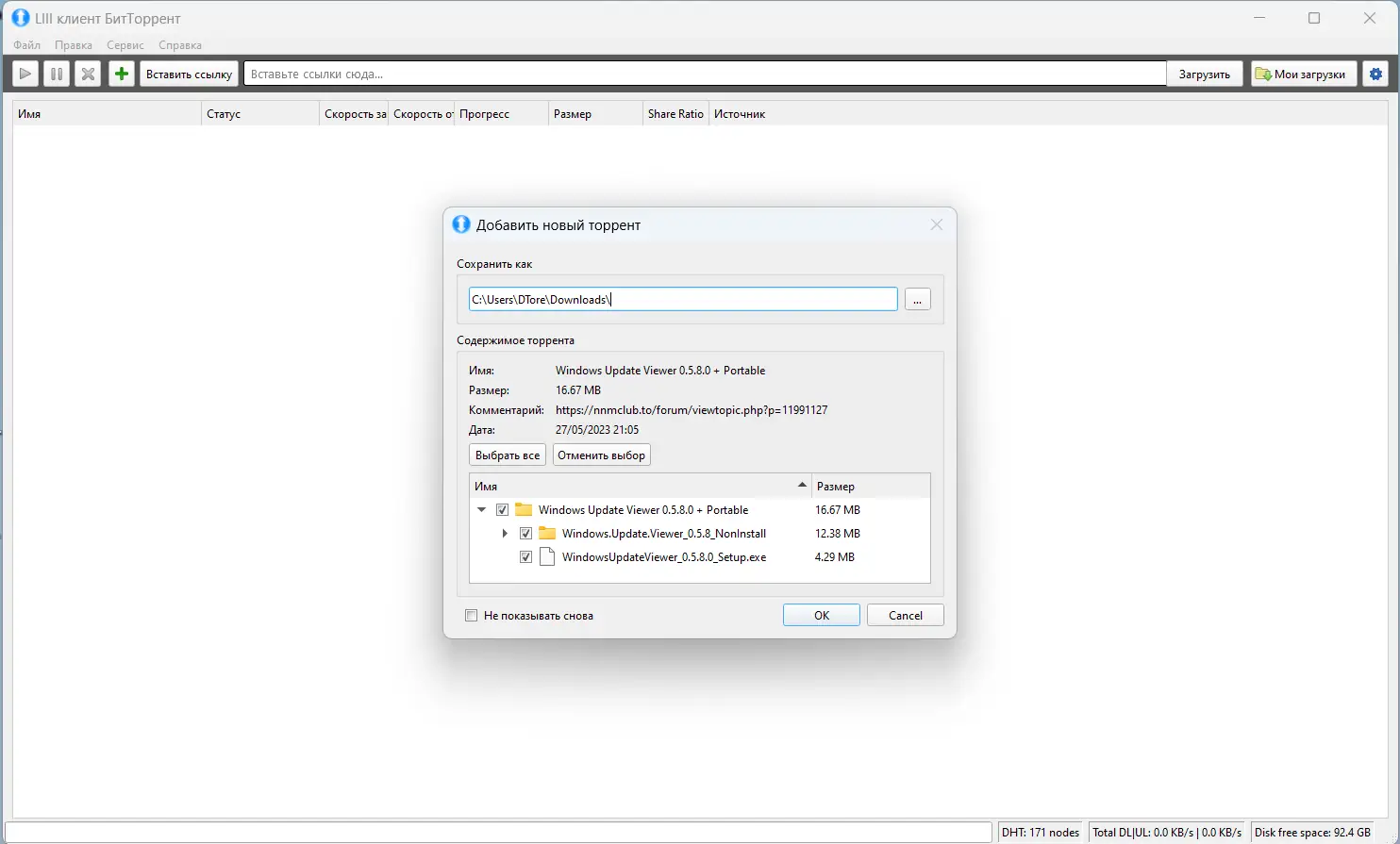Click the folder icon of Windows Update Viewer 0.5.8.0 + Portable
Image resolution: width=1400 pixels, height=844 pixels.
coord(524,509)
